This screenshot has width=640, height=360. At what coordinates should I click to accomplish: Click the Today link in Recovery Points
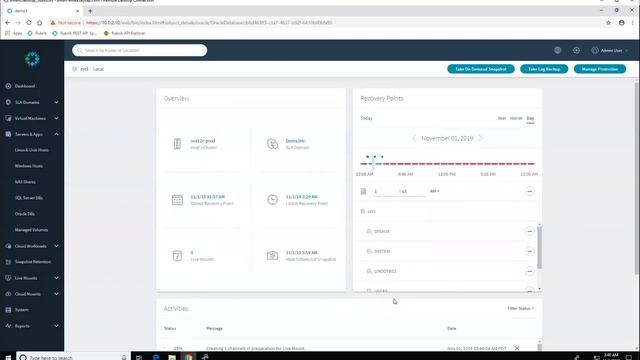pos(367,118)
